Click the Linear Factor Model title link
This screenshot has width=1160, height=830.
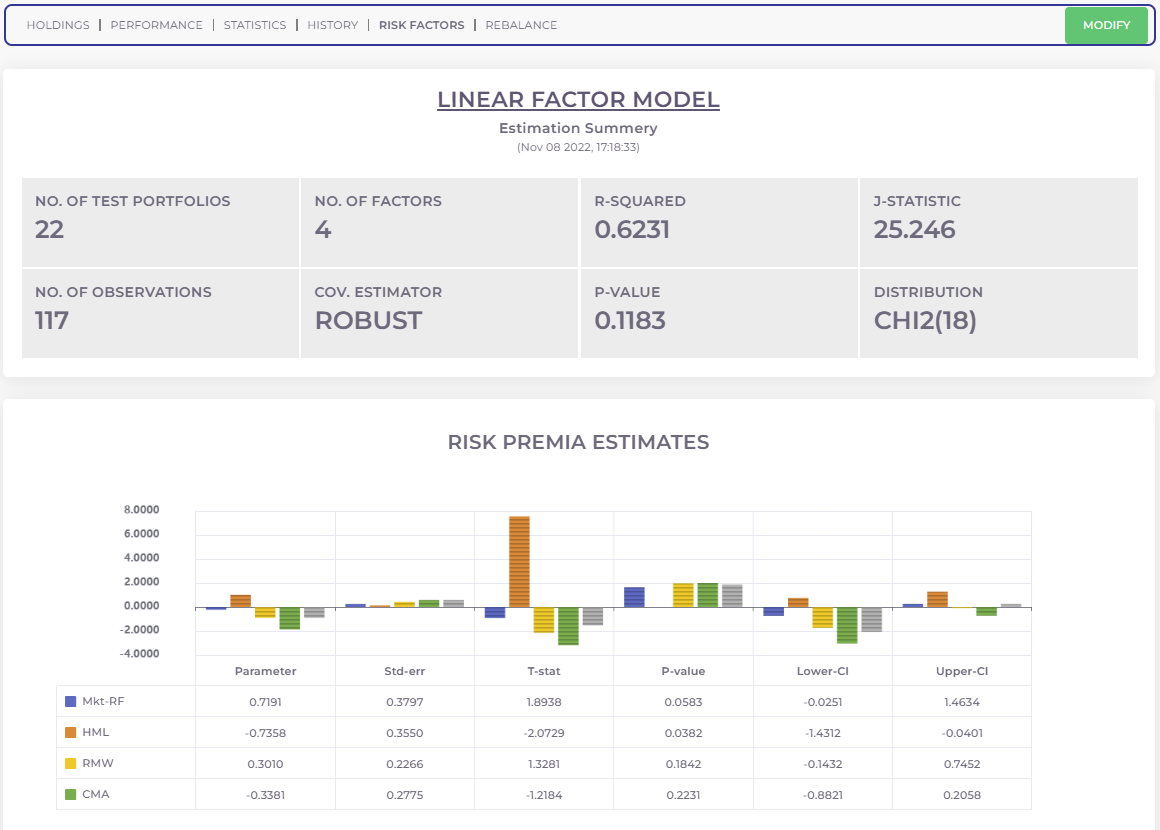[x=578, y=100]
